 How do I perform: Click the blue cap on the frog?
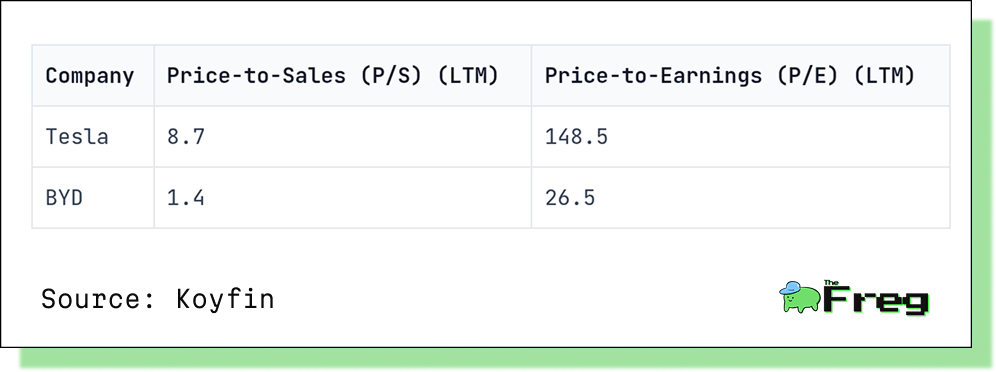(791, 288)
